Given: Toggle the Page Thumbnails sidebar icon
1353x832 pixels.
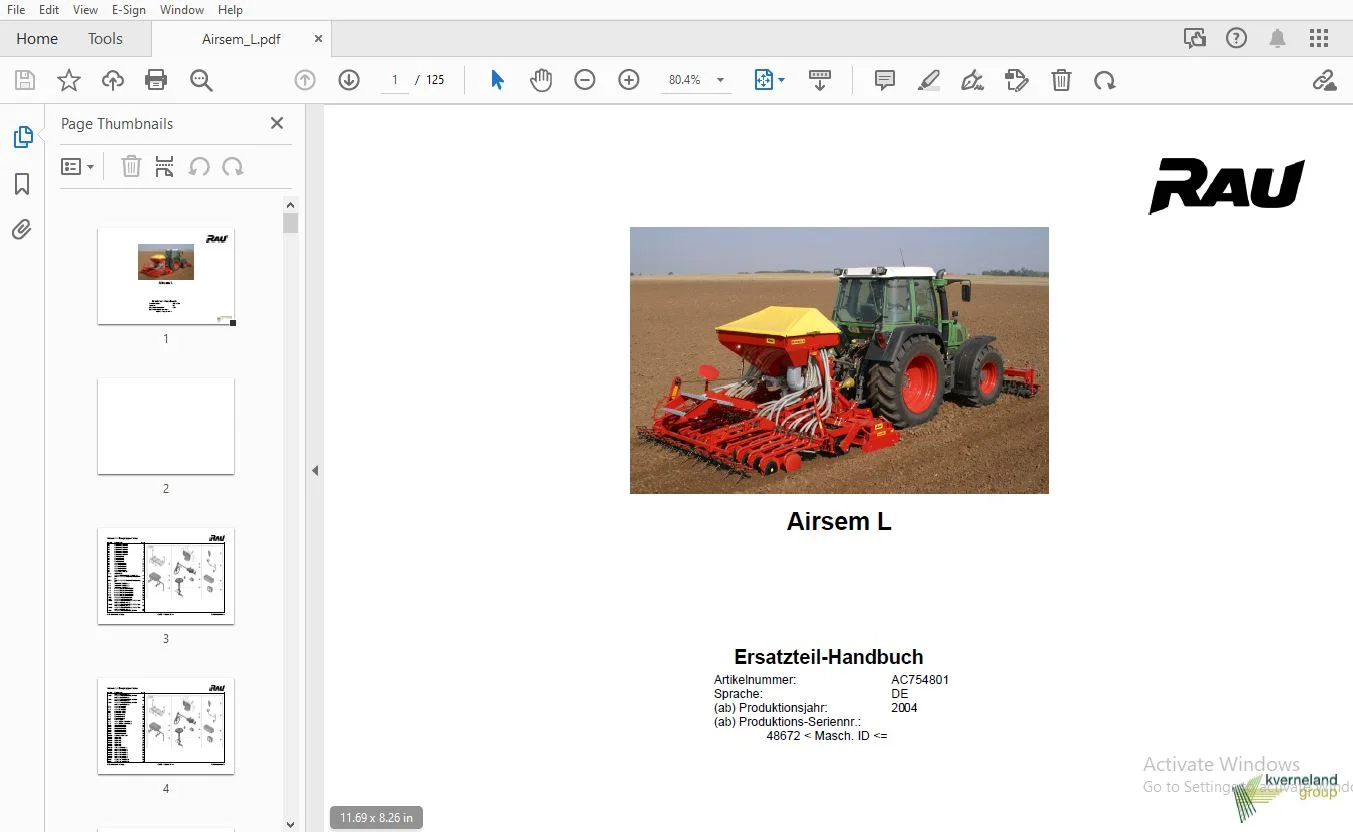Looking at the screenshot, I should pos(22,137).
